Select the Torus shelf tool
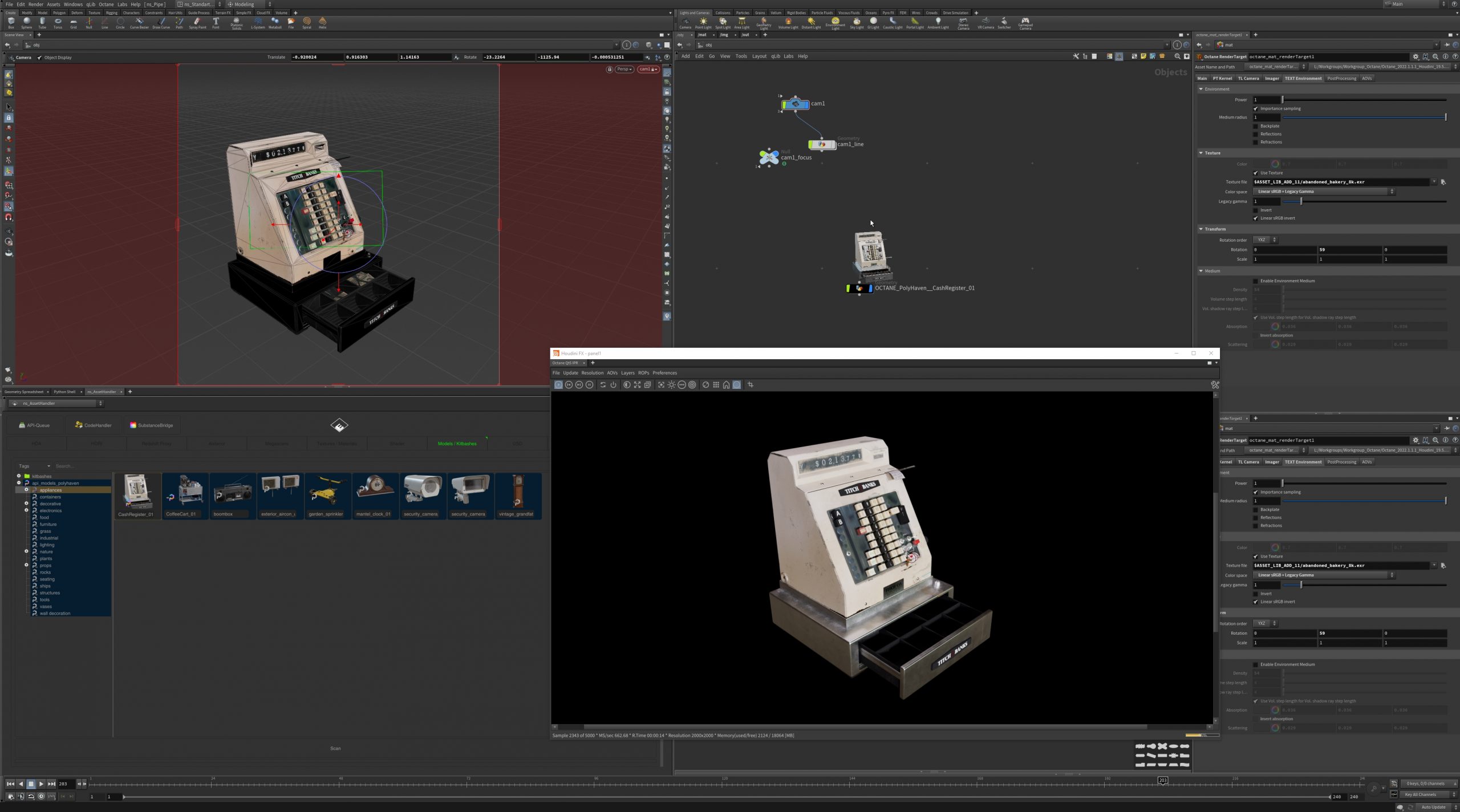Screen dimensions: 1460x812 (58, 22)
